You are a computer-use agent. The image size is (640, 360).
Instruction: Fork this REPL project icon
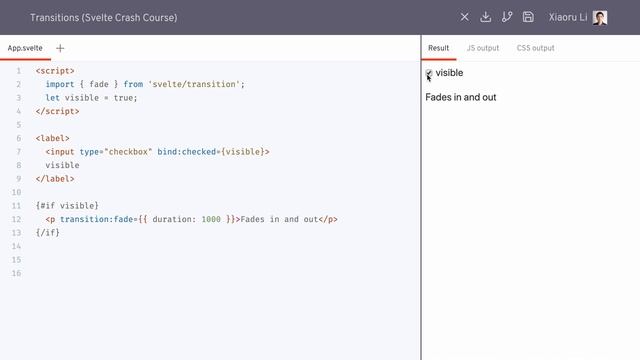[507, 17]
